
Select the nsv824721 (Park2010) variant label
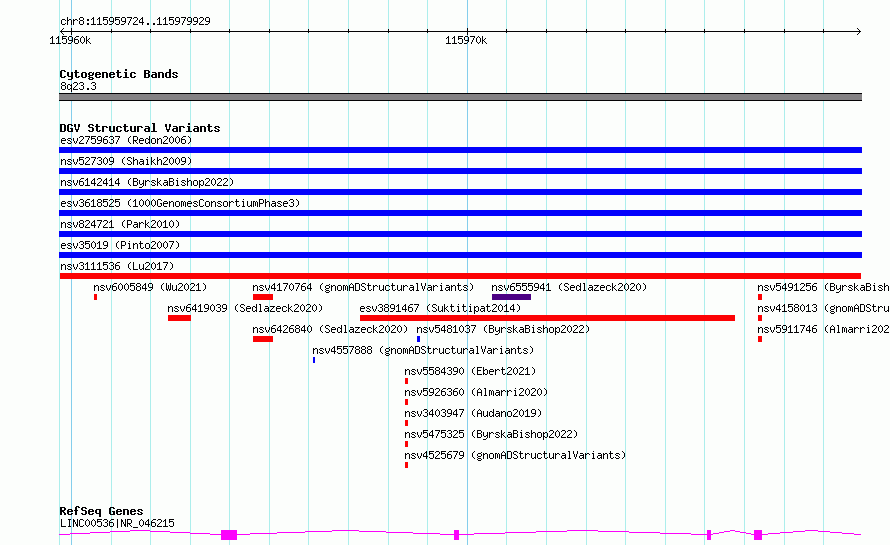click(x=120, y=224)
